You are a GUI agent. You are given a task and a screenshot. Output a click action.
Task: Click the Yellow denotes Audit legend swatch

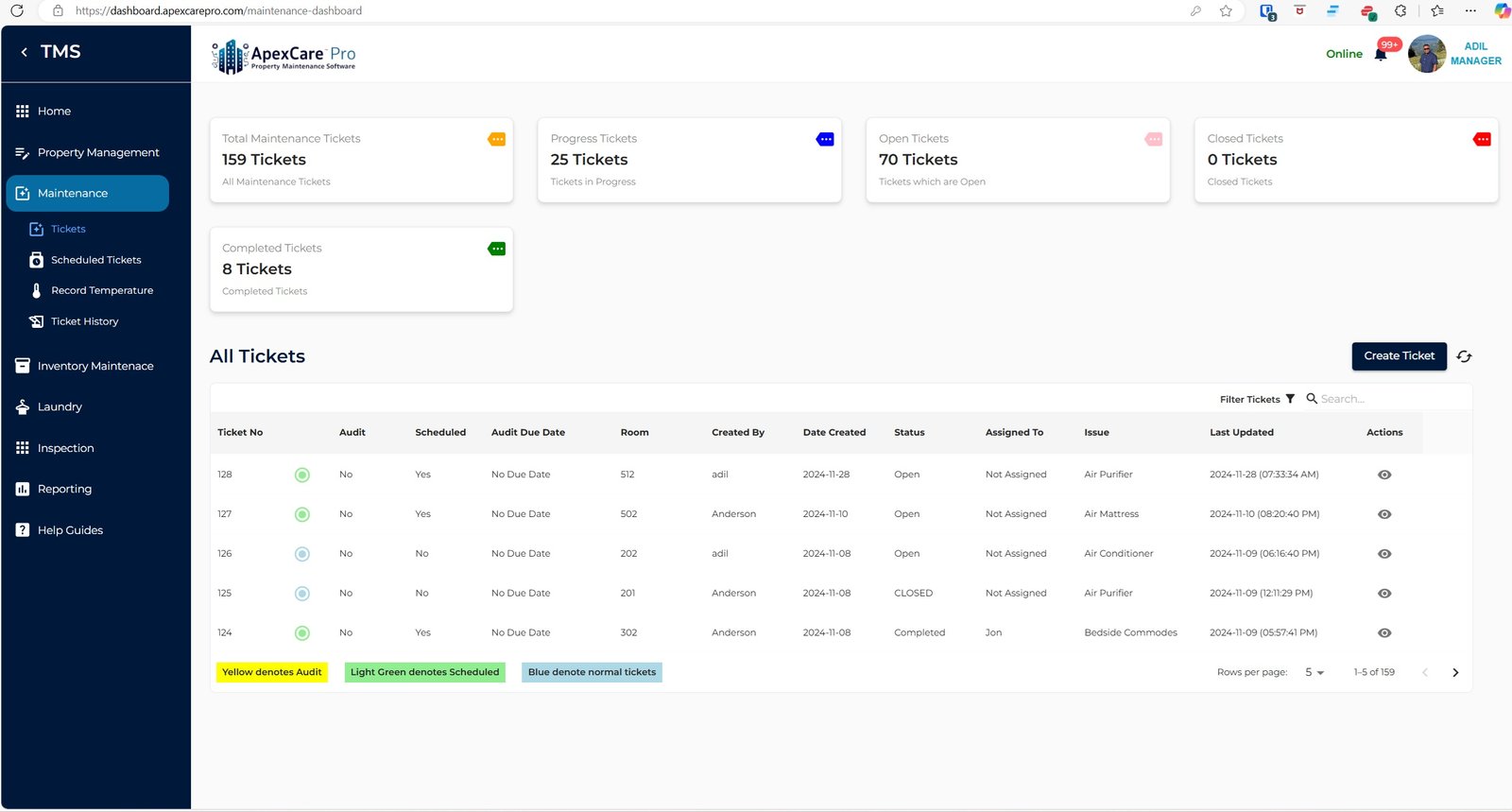tap(272, 672)
